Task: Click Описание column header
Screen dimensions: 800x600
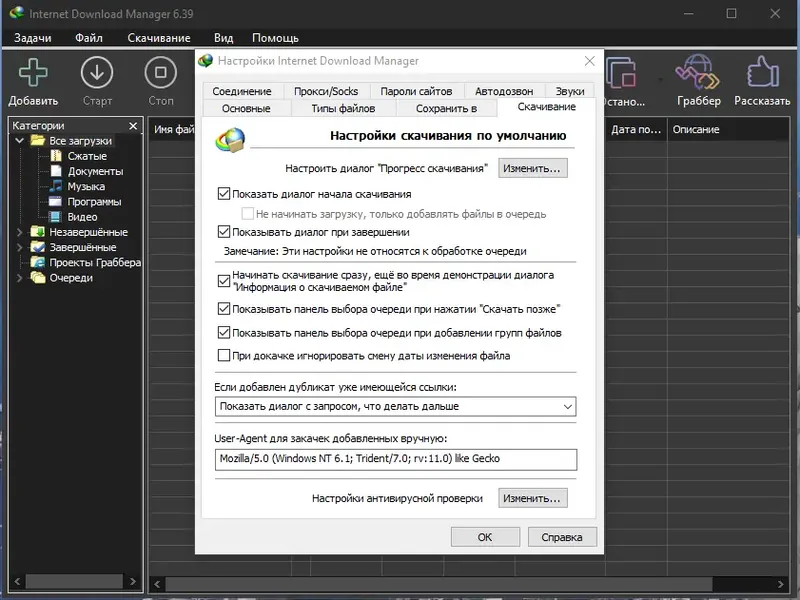Action: click(x=728, y=130)
